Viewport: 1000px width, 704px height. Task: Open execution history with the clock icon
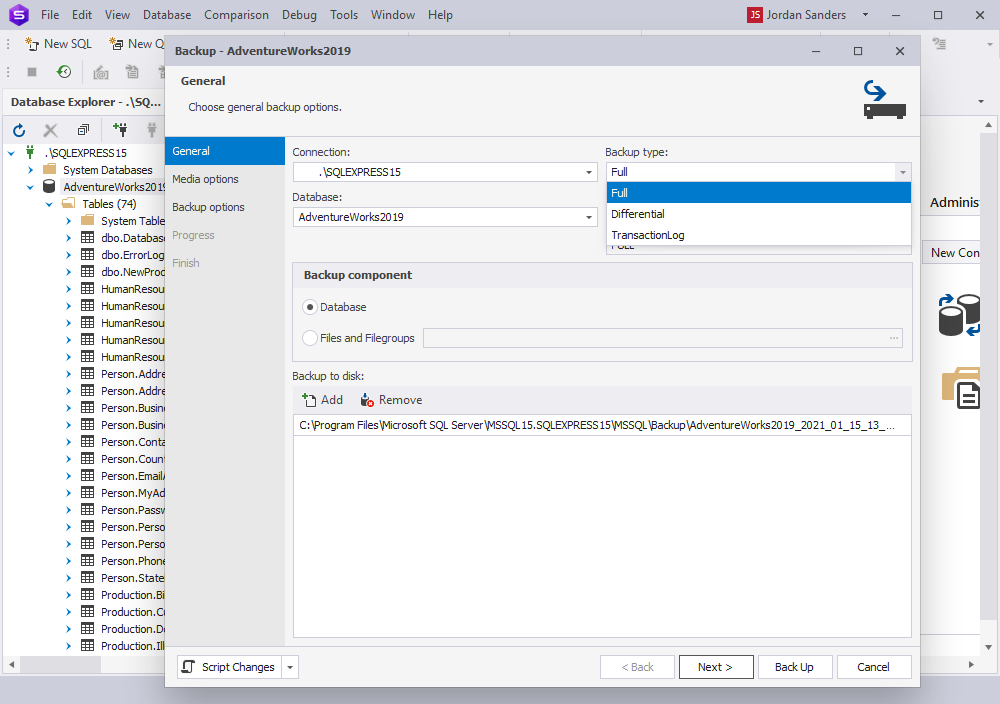(64, 71)
